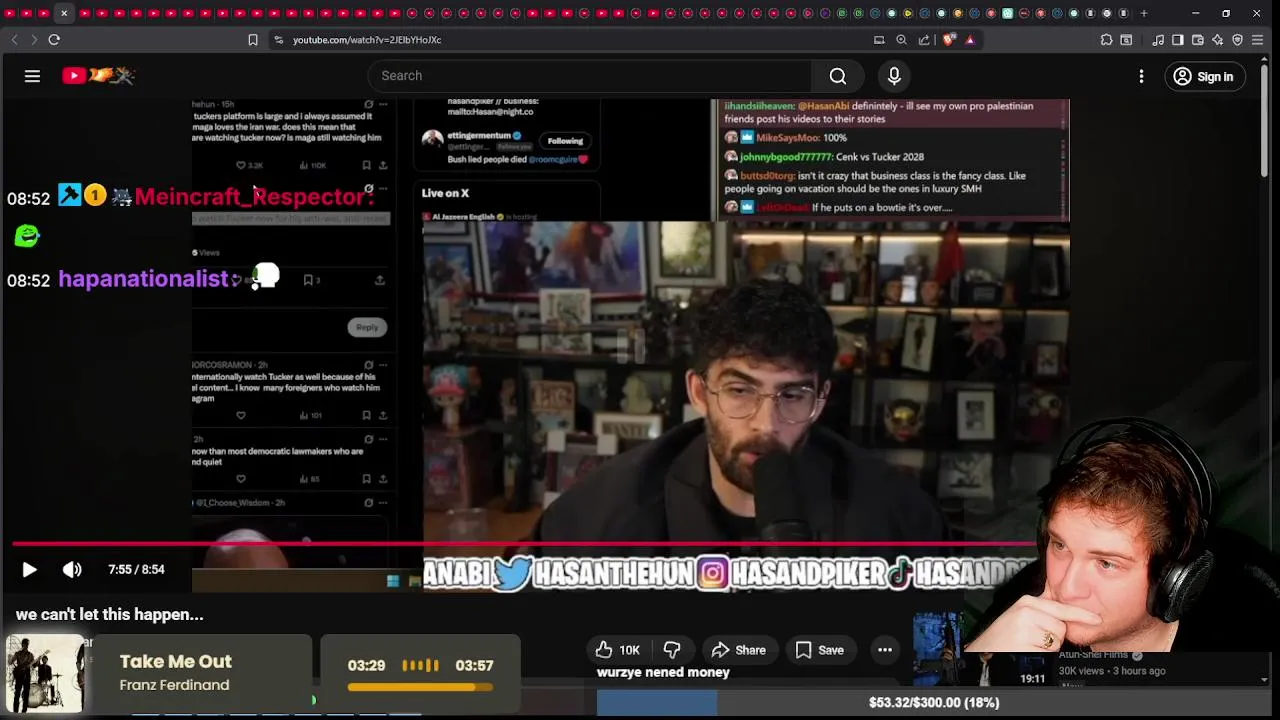This screenshot has height=720, width=1280.
Task: Open the Share dialog for this video
Action: pos(738,650)
